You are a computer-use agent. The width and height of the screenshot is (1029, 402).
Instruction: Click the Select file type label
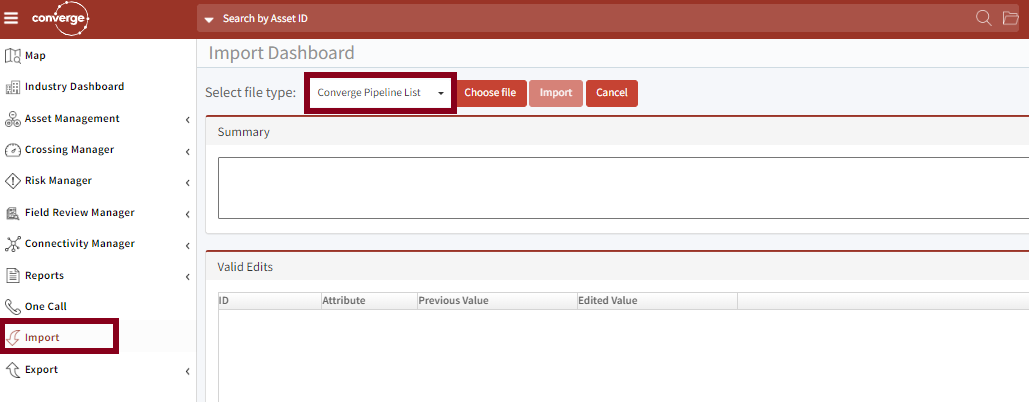(x=251, y=93)
